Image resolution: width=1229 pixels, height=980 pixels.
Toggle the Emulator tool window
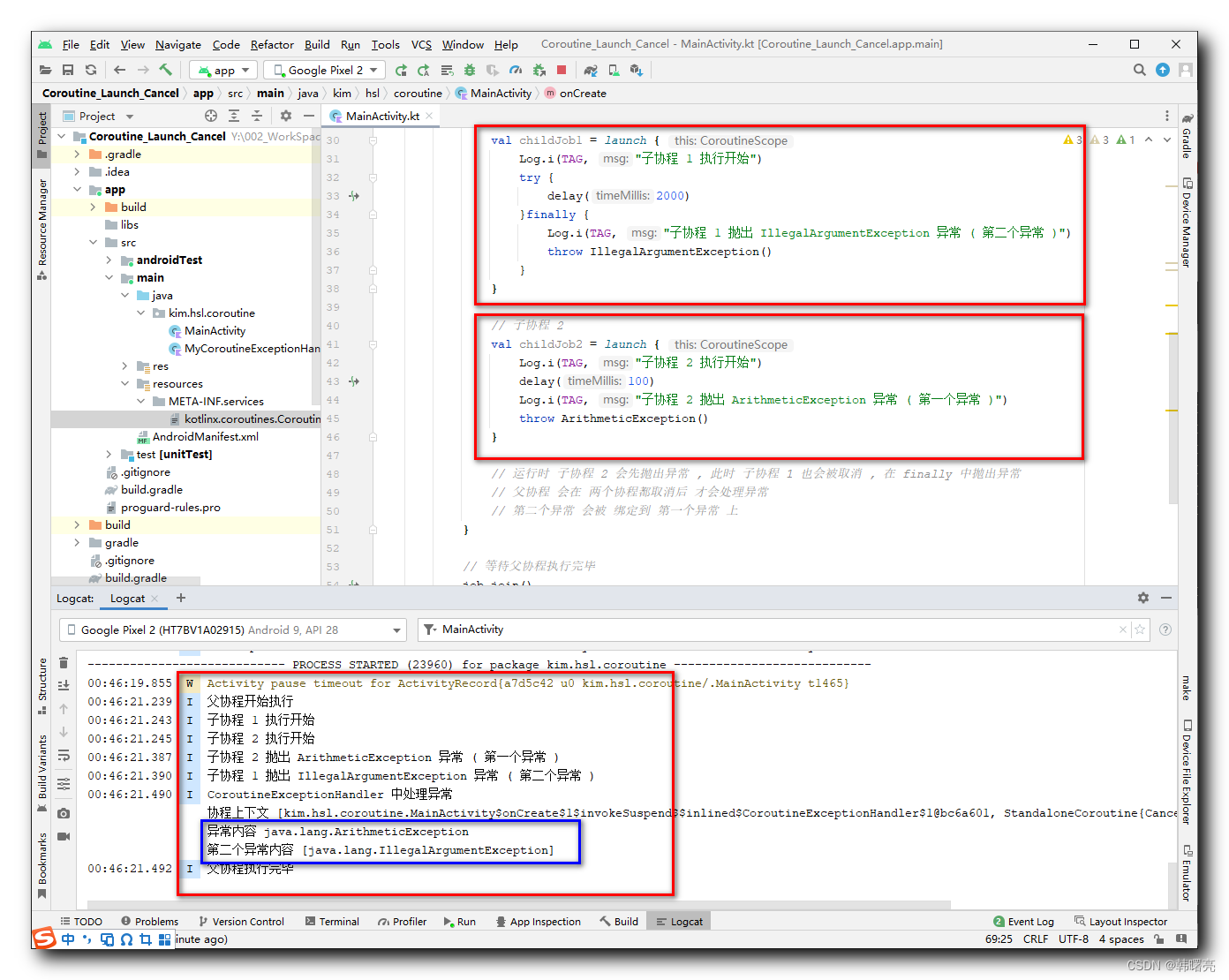tap(1187, 872)
